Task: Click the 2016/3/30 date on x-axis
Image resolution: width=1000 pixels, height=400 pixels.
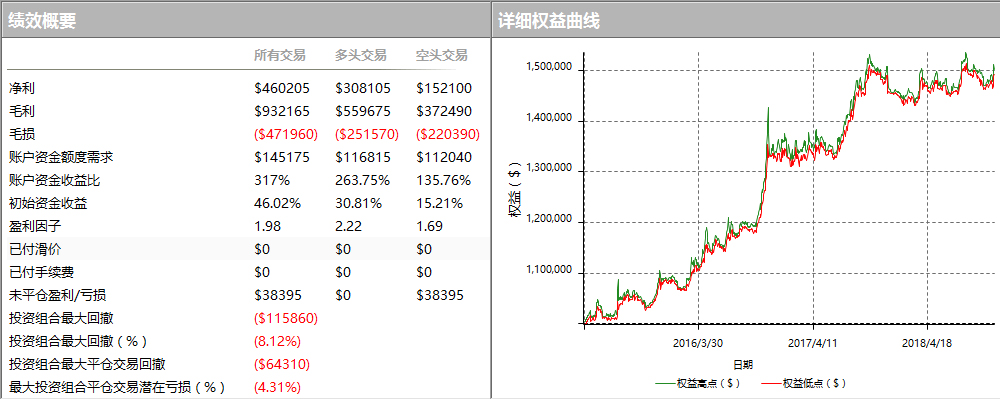Action: pyautogui.click(x=698, y=342)
